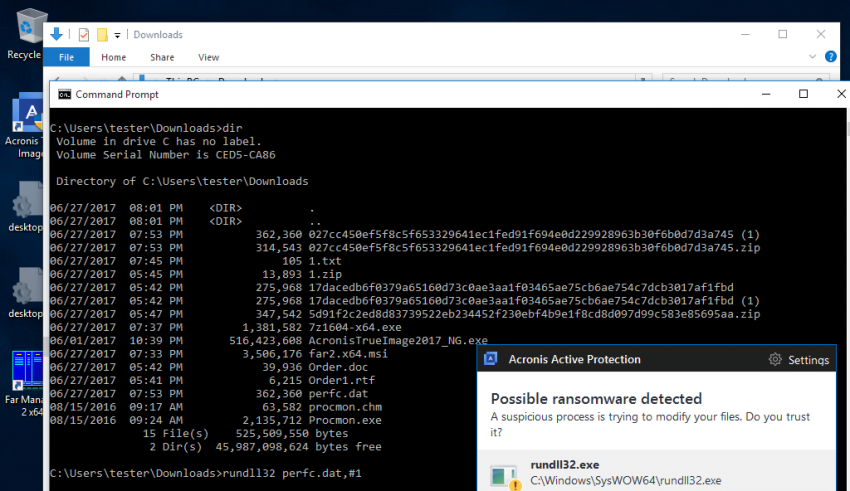Click AcronisTrueImage2017_NG.exe entry in listing
Screen dimensions: 850x491
398,340
